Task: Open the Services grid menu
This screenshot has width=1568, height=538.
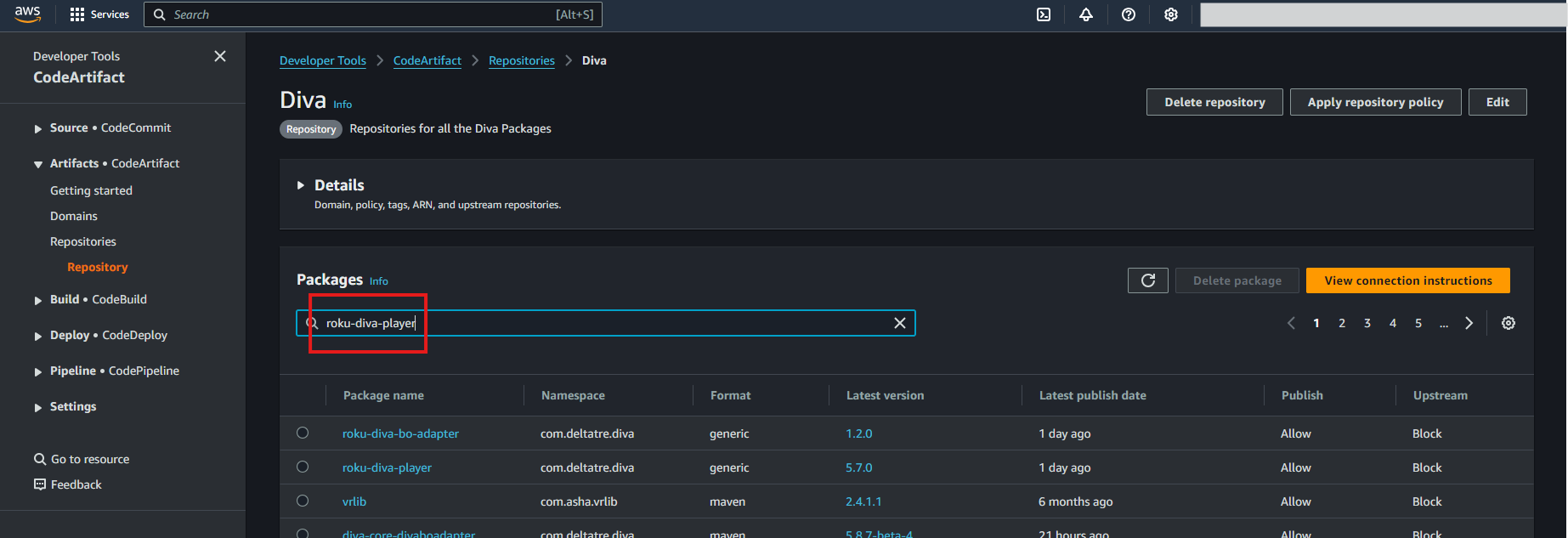Action: click(x=99, y=14)
